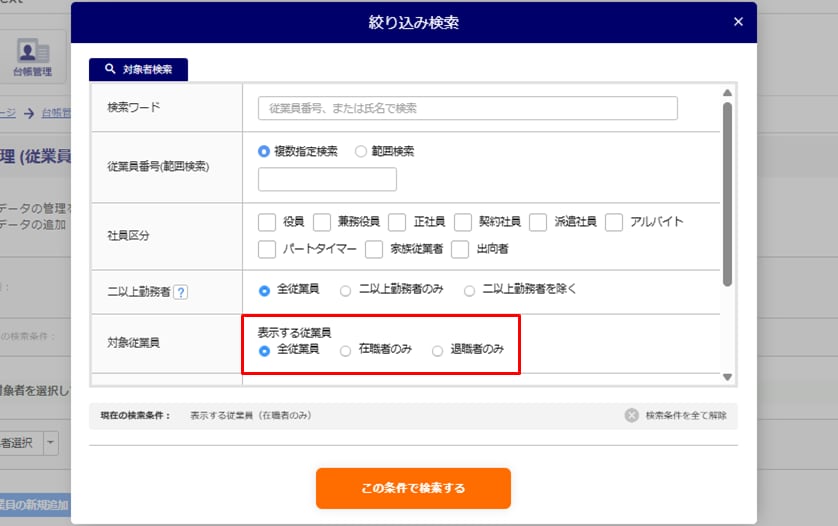838x526 pixels.
Task: Close the 絞り込み検索 dialog with X
Action: point(738,22)
